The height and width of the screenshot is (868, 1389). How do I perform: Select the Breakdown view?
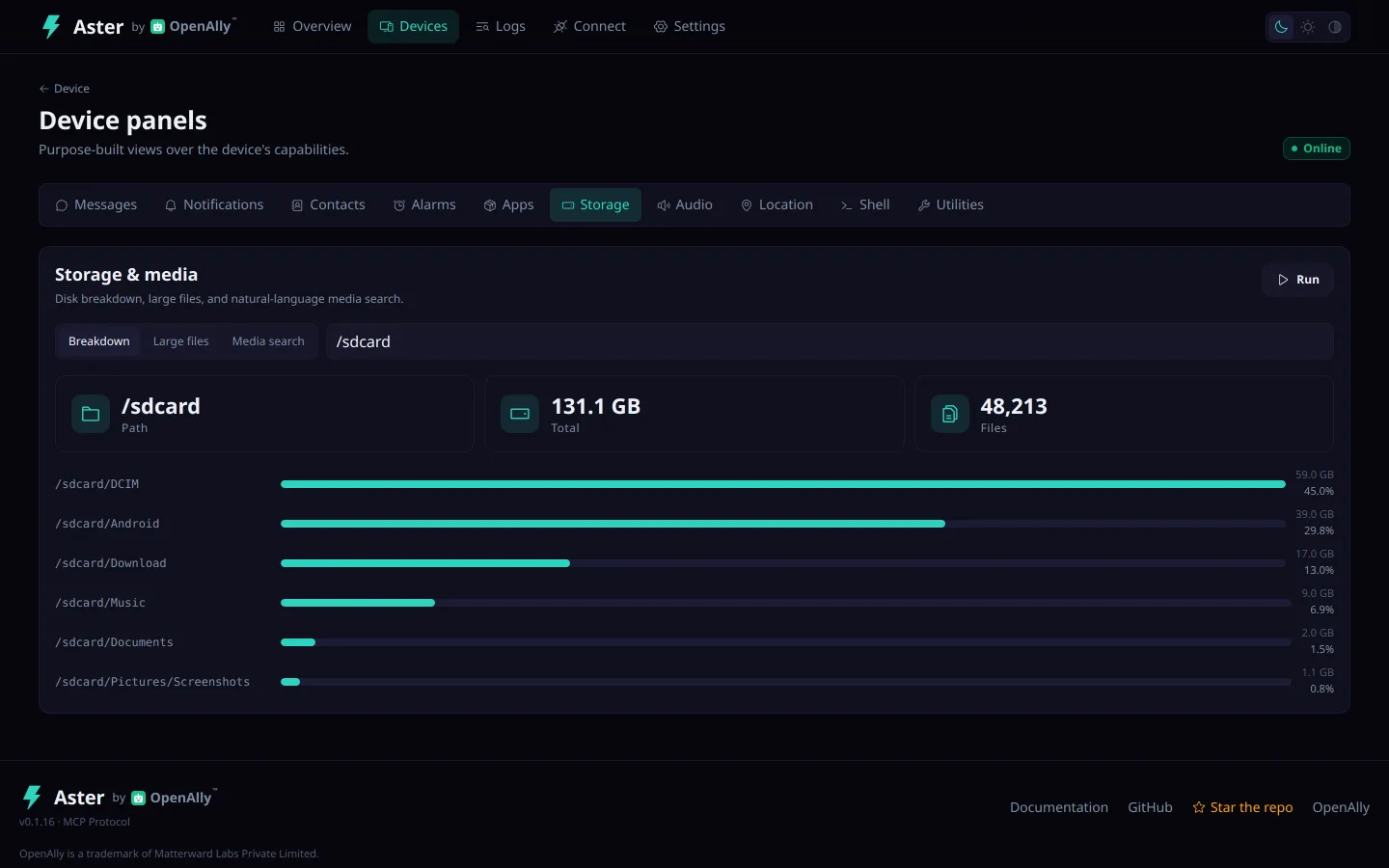99,341
